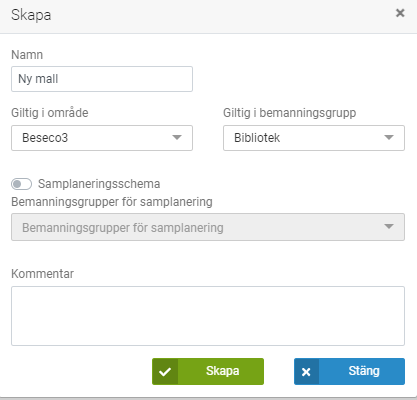Close the Skapa dialog with the X icon
This screenshot has height=400, width=417.
pos(400,13)
